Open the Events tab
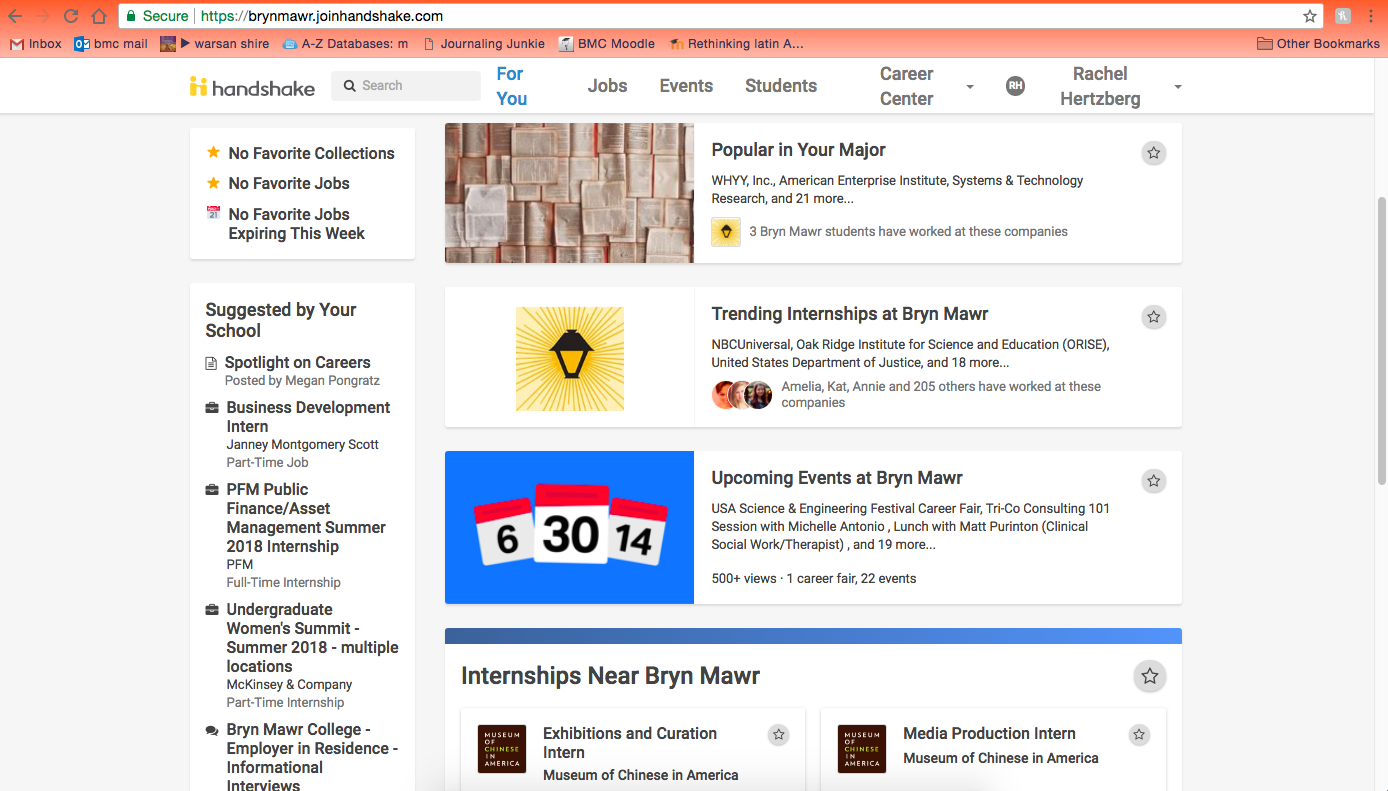This screenshot has height=791, width=1388. pos(686,86)
